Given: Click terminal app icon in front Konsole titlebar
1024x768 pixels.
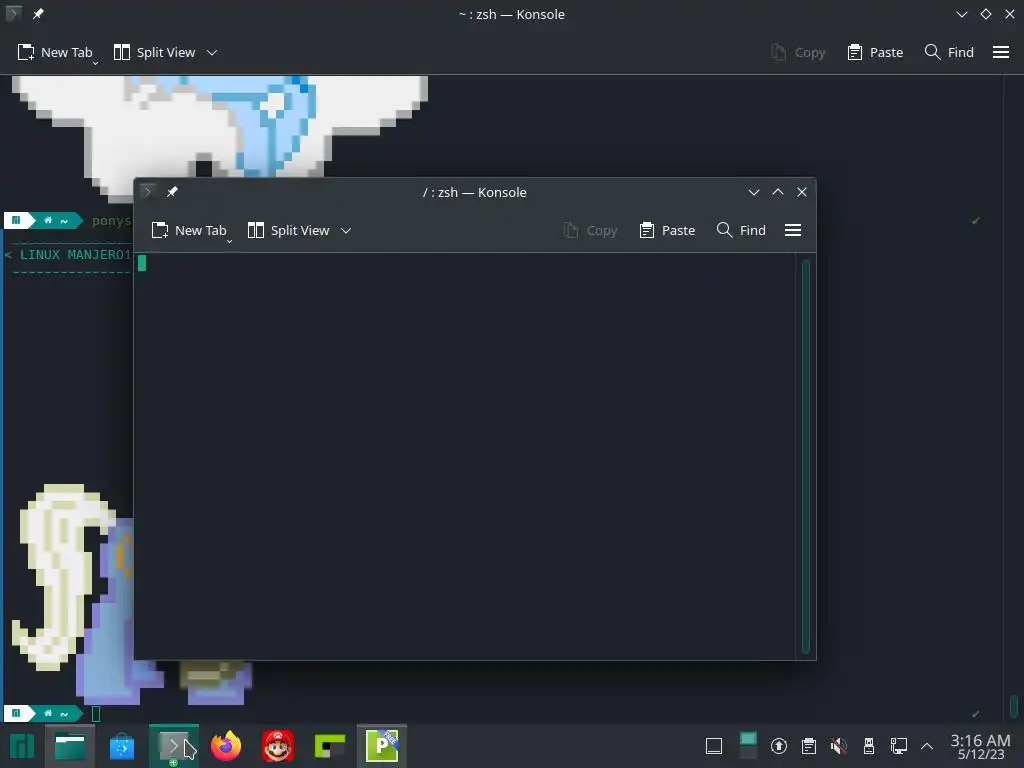Looking at the screenshot, I should click(x=148, y=192).
